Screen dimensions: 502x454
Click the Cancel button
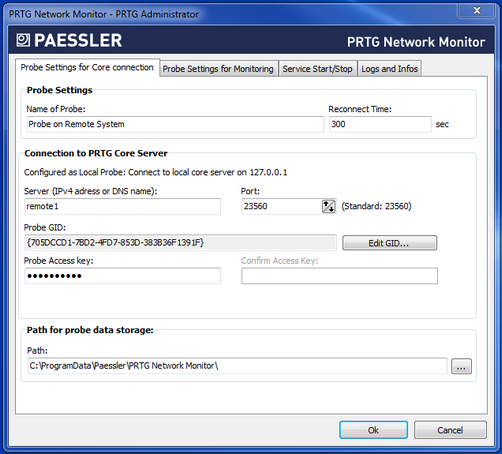pos(450,430)
